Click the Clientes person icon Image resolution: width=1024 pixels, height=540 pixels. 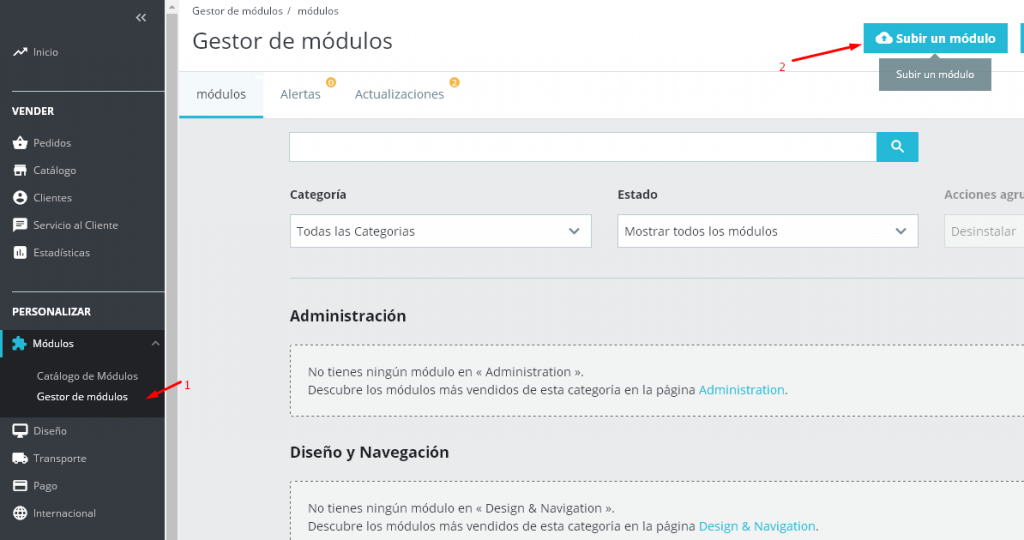[x=20, y=197]
